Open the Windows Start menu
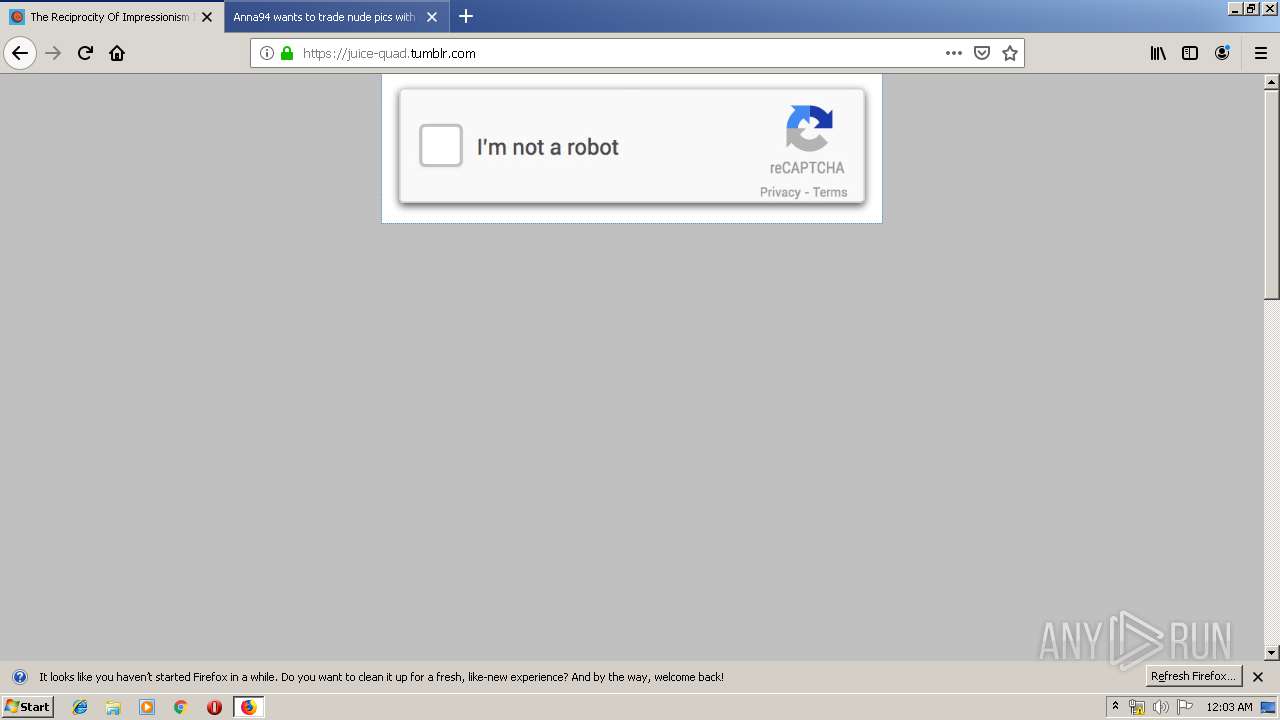 point(27,707)
